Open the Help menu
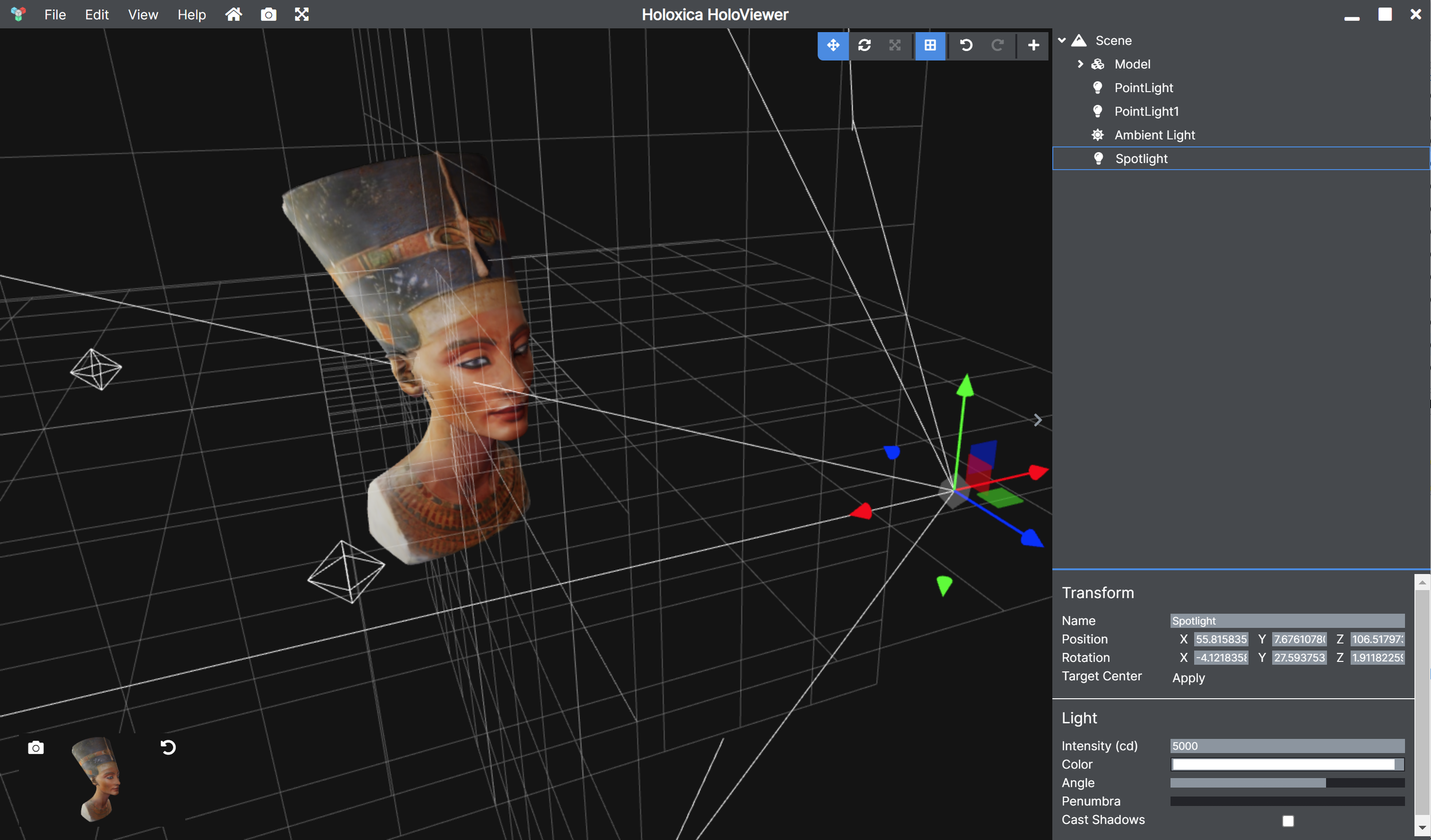 (191, 14)
